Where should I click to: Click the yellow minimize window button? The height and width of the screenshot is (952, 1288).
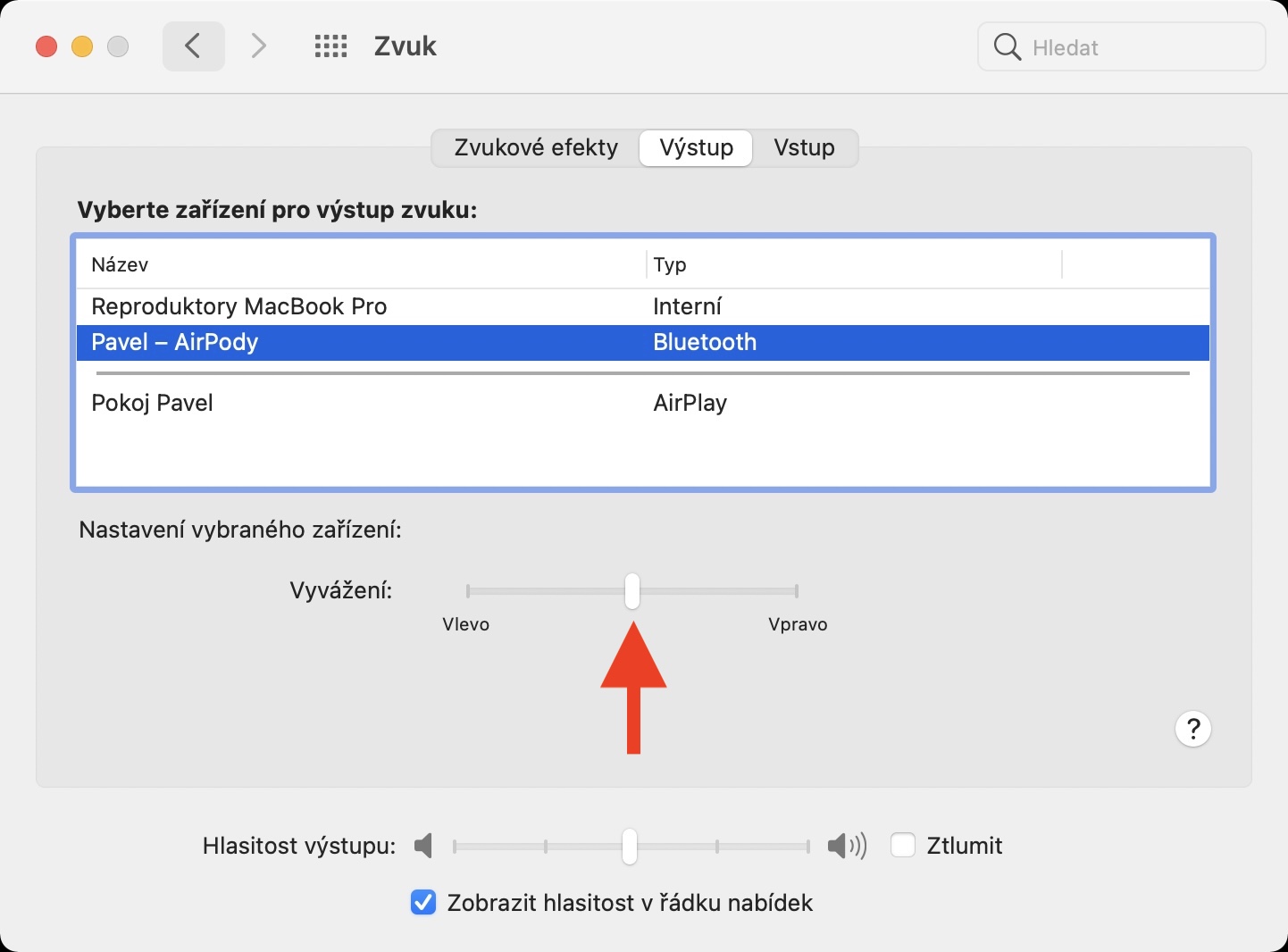click(x=82, y=46)
